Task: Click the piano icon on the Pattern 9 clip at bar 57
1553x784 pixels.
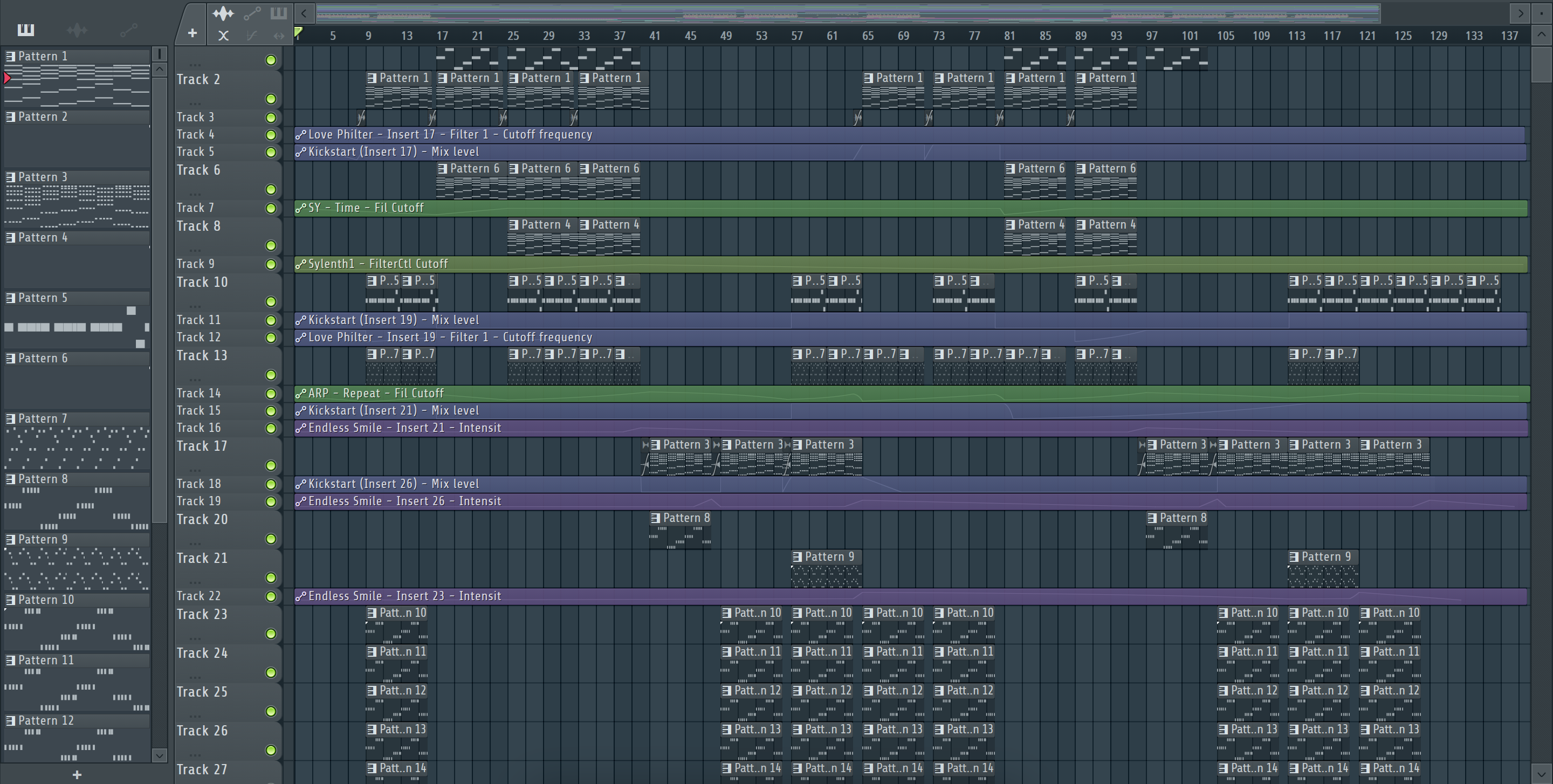Action: [x=798, y=557]
